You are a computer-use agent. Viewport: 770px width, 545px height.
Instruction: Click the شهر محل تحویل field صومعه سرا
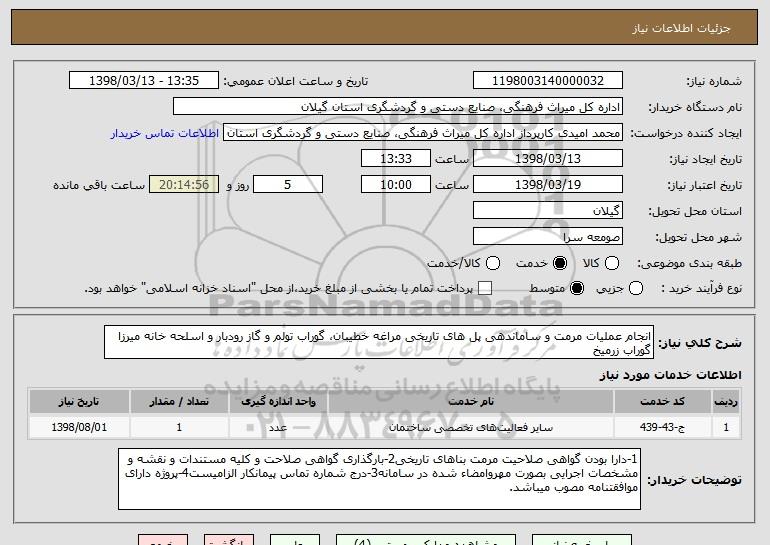coord(548,237)
